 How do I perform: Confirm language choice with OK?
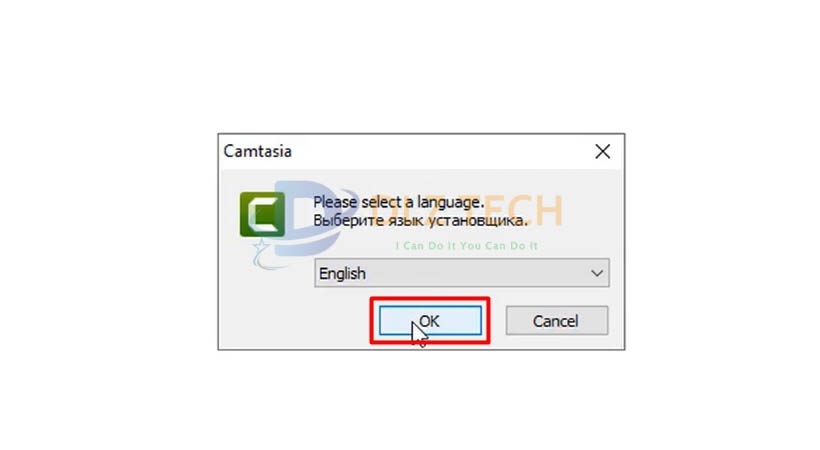coord(430,321)
